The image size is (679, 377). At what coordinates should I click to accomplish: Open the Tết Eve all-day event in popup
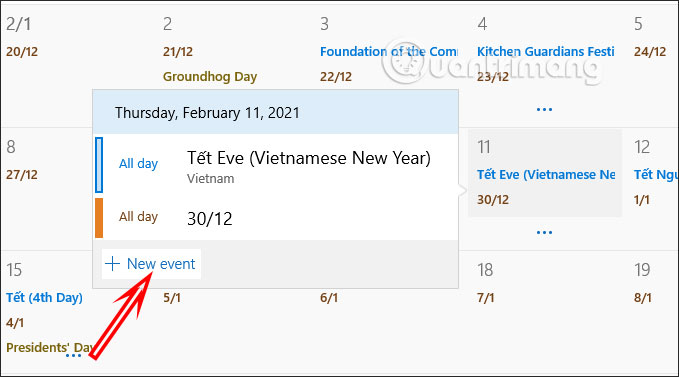276,165
